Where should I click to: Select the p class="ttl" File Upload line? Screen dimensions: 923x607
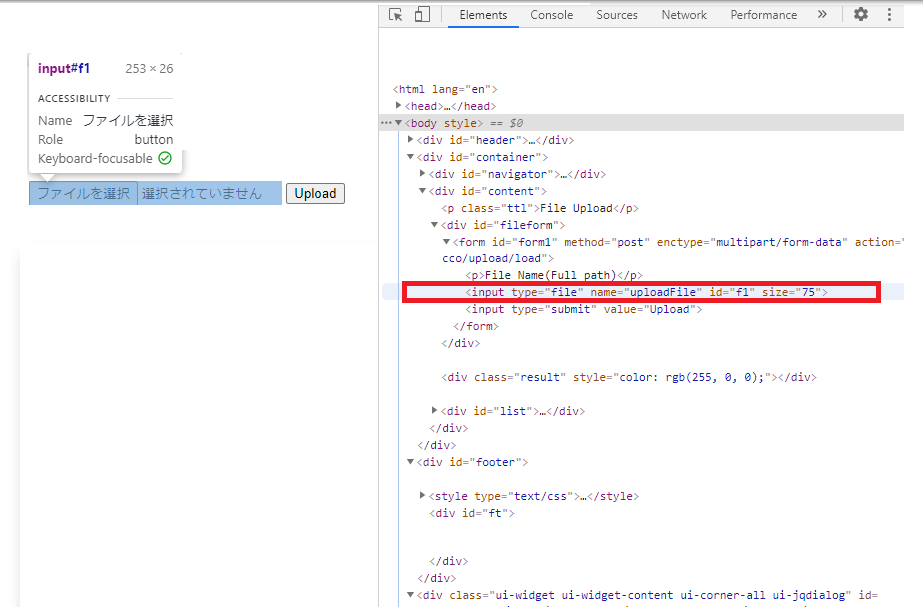tap(540, 208)
